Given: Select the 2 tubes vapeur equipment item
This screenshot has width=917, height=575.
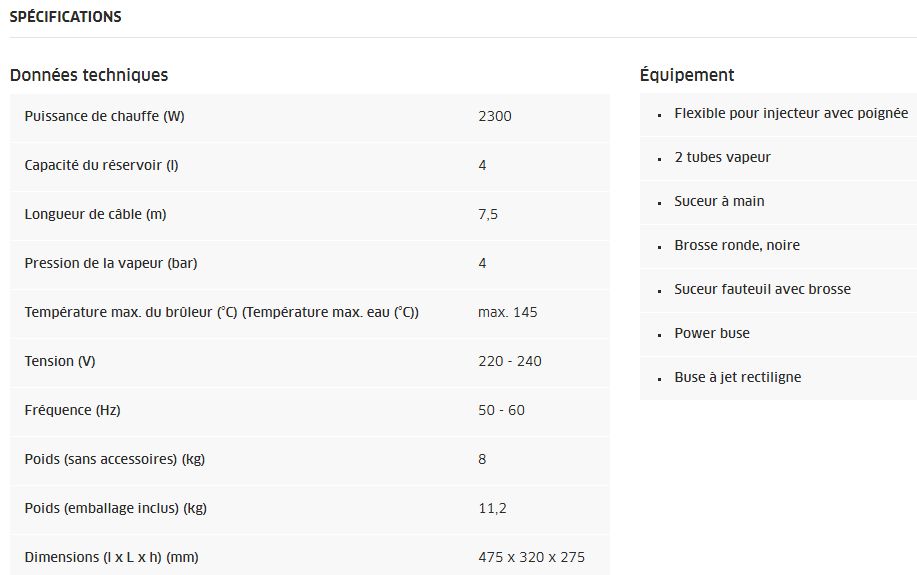Looking at the screenshot, I should coord(722,158).
